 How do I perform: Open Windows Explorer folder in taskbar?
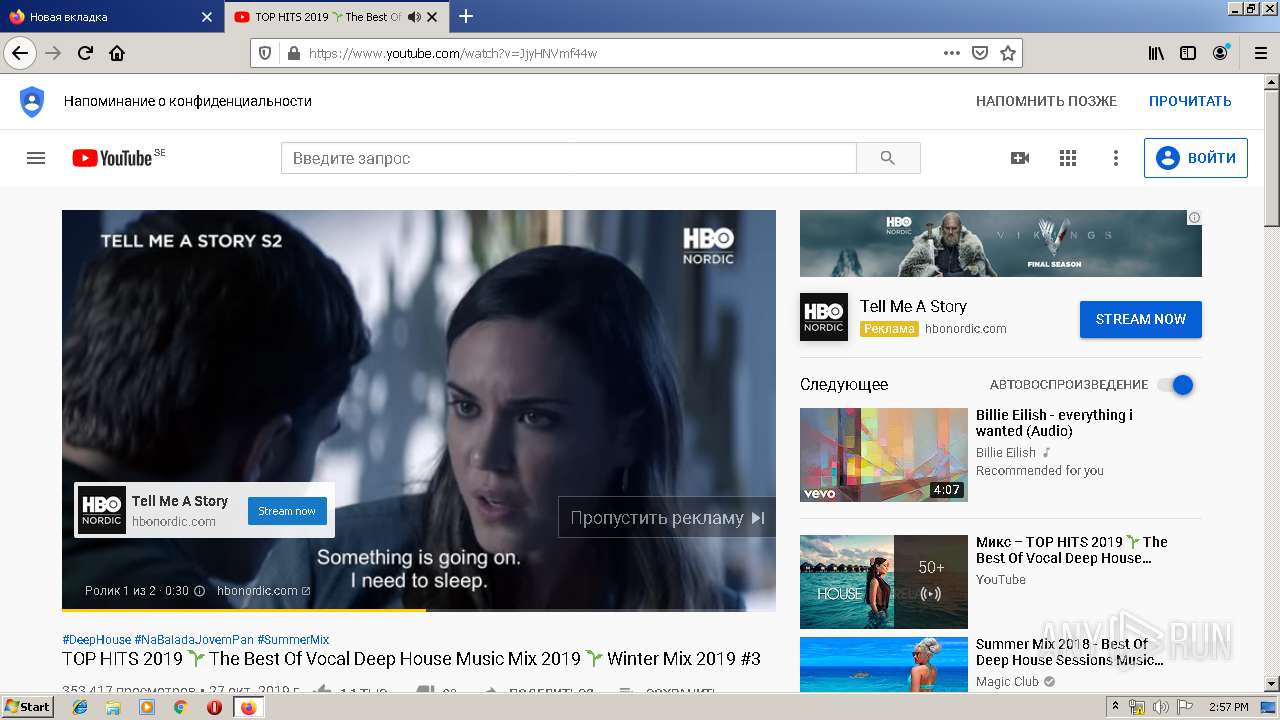113,707
